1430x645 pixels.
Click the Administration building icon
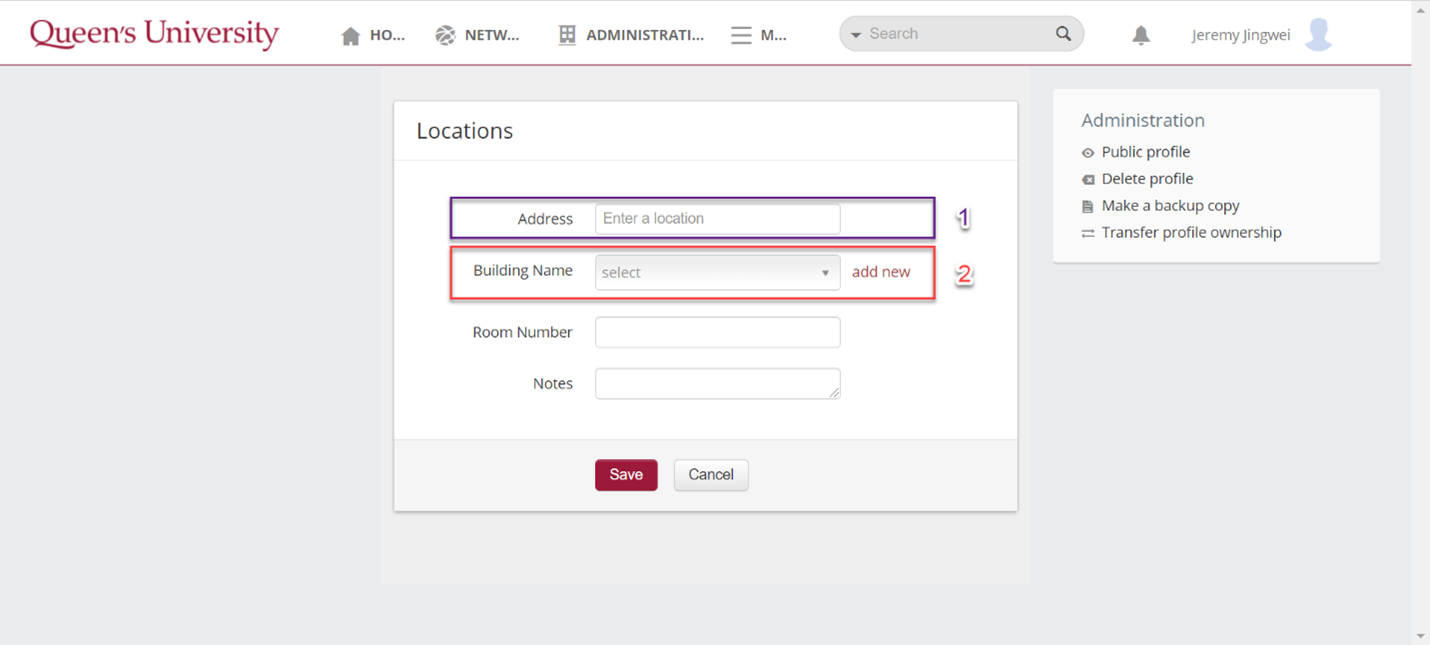click(567, 35)
